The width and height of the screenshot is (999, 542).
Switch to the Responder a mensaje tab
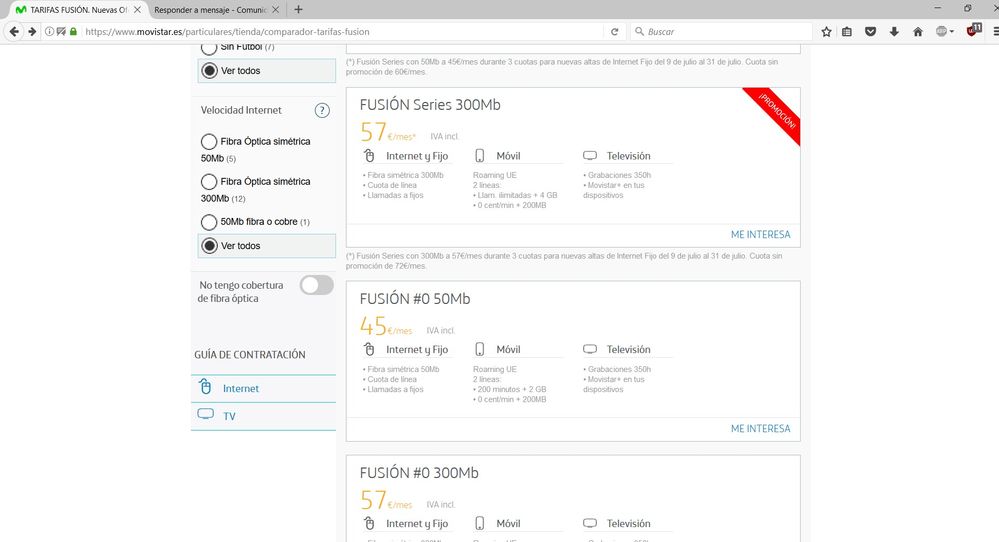(x=208, y=9)
